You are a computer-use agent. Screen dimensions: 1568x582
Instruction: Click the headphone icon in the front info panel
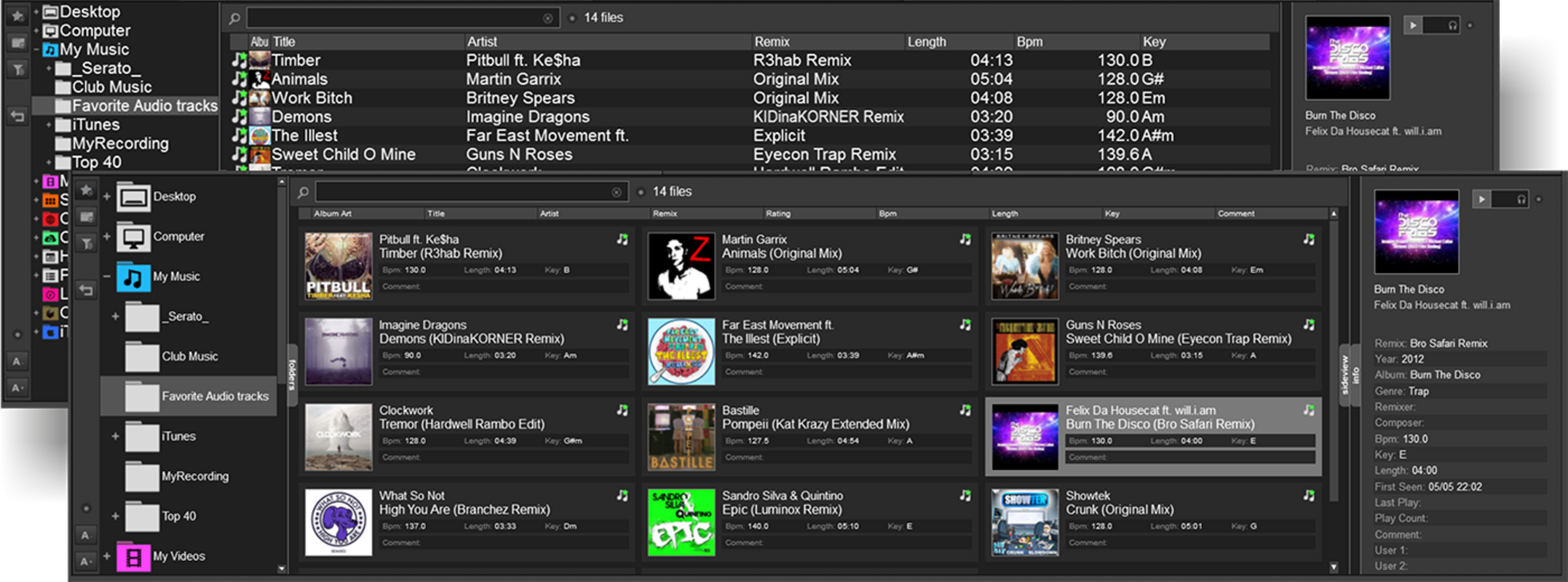(x=1521, y=199)
